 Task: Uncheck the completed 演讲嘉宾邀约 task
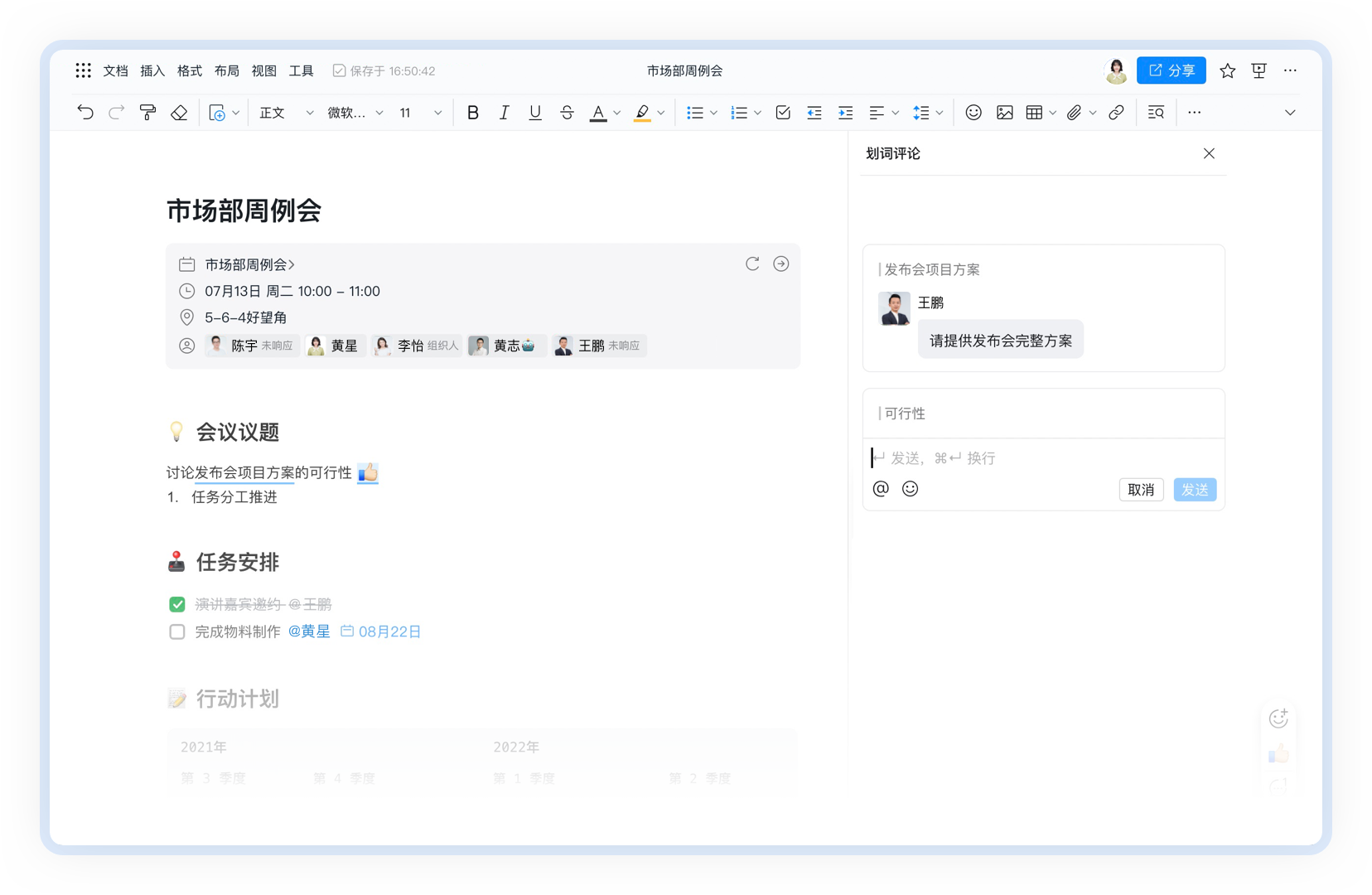click(176, 604)
